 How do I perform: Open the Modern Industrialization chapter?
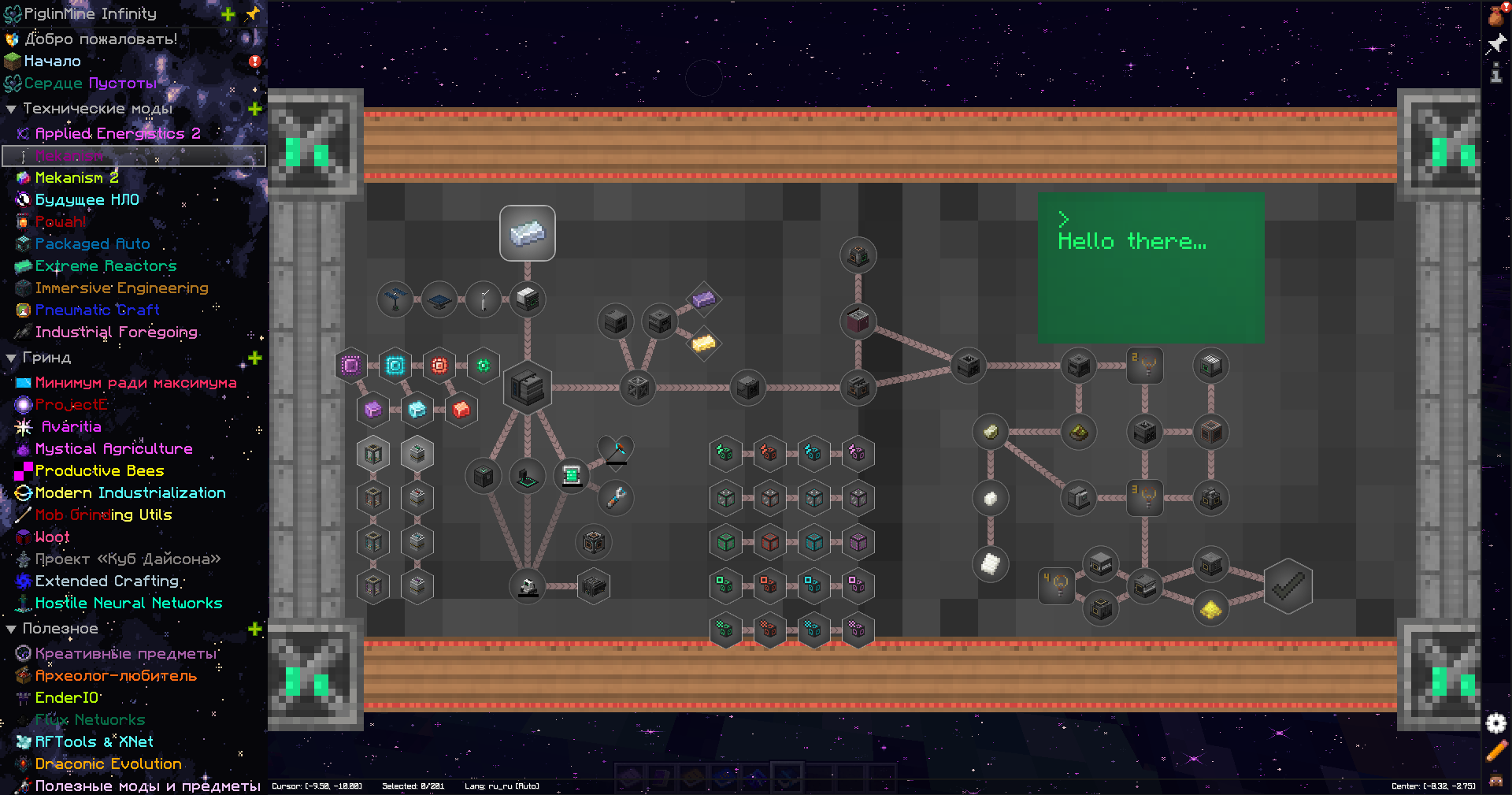(134, 492)
